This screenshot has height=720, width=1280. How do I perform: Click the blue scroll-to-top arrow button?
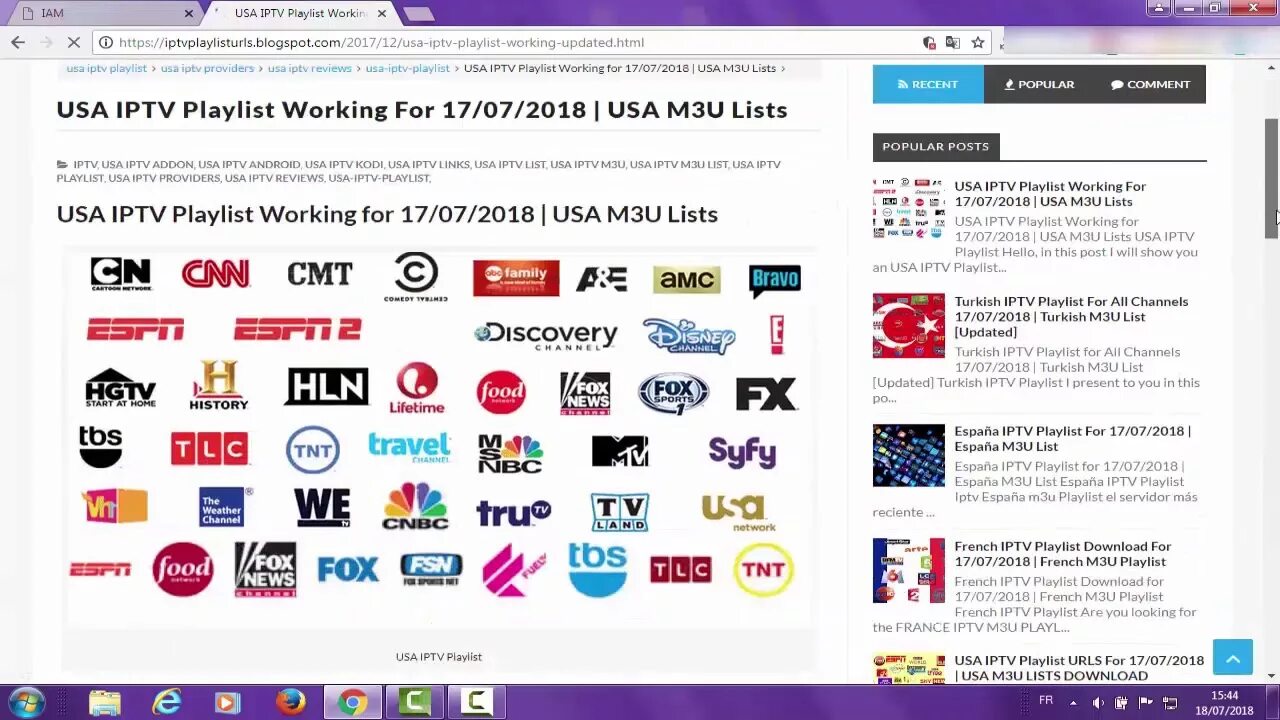pyautogui.click(x=1232, y=657)
